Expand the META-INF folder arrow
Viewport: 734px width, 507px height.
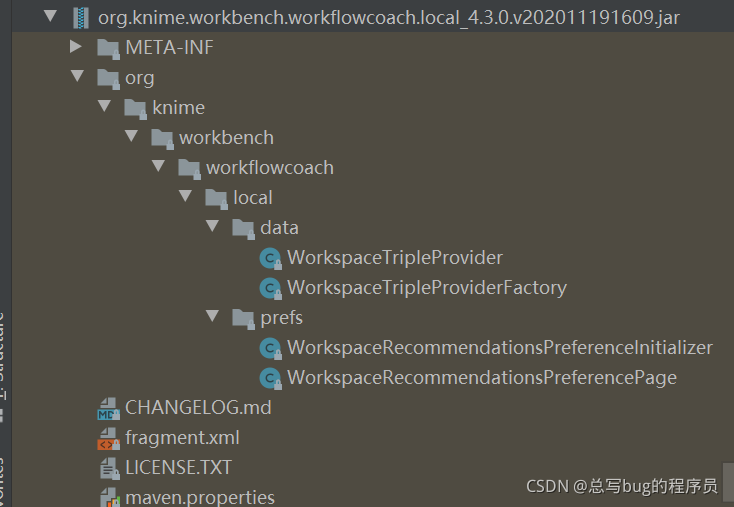(x=76, y=46)
